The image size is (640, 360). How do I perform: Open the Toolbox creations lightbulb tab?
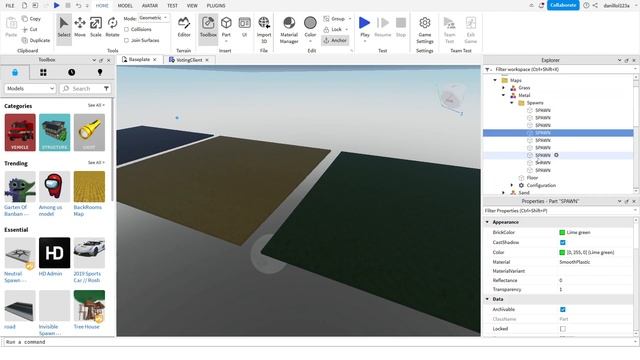tap(100, 72)
